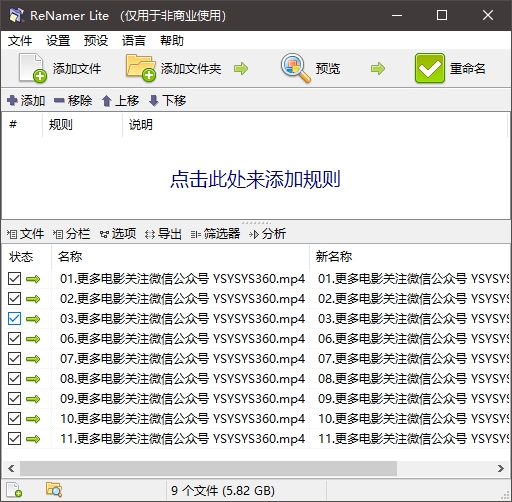Remove rule using the 移除 minus button
The width and height of the screenshot is (512, 502).
click(73, 100)
